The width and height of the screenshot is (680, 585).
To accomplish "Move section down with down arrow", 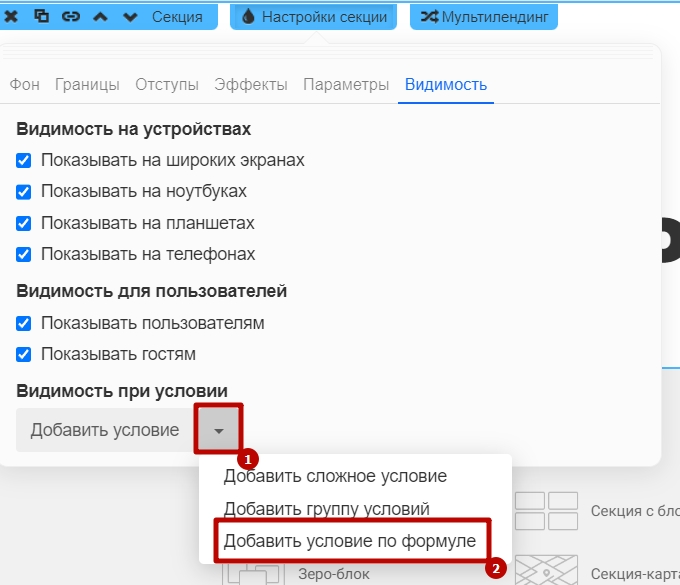I will tap(130, 17).
